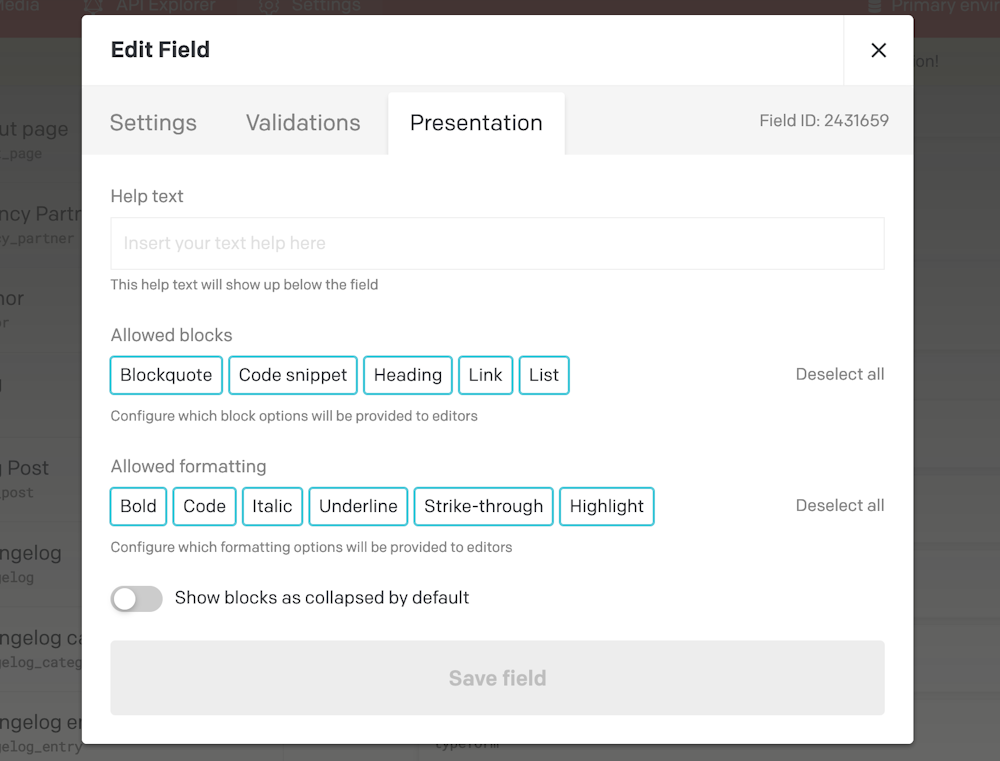The height and width of the screenshot is (761, 1000).
Task: Toggle Underline formatting option
Action: point(358,506)
